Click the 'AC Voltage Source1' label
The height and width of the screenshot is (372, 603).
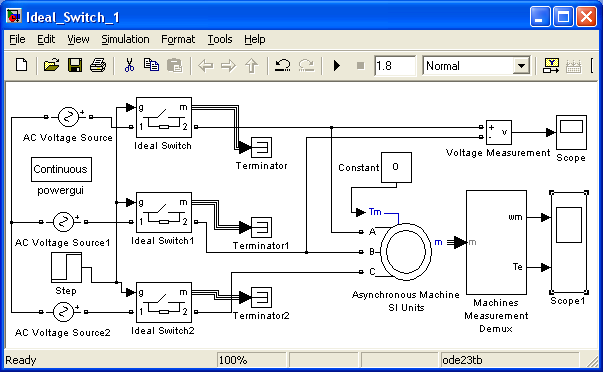[62, 243]
